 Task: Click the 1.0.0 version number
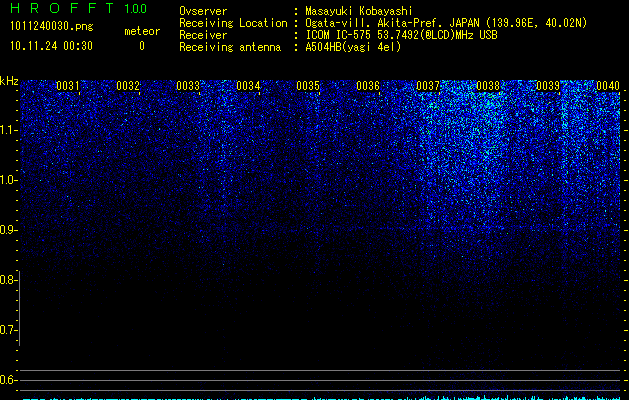[x=136, y=9]
